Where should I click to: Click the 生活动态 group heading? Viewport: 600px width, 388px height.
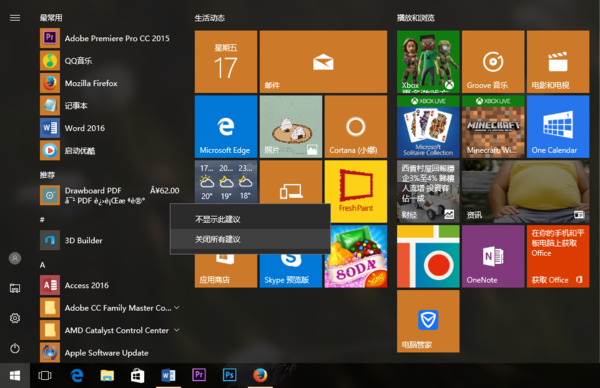tap(210, 18)
